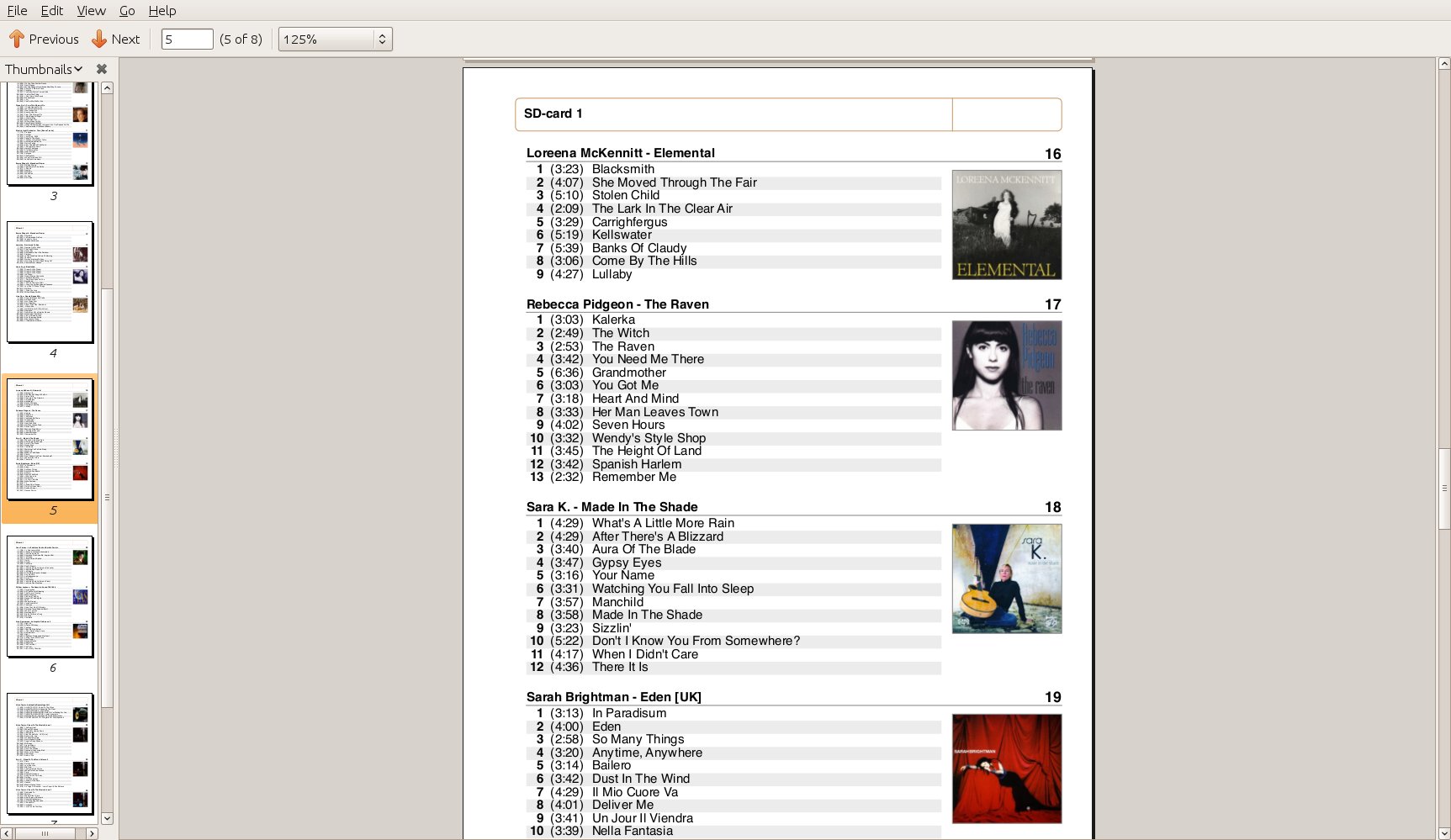Screen dimensions: 1451x840
Task: Click thumbnail panel scroll-down arrow
Action: (107, 818)
